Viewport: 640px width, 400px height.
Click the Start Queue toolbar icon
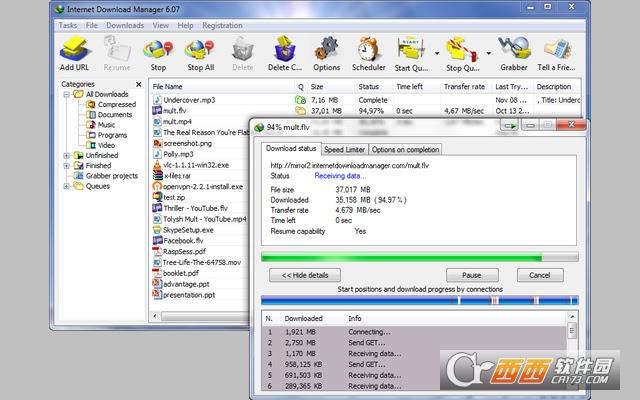coord(411,49)
